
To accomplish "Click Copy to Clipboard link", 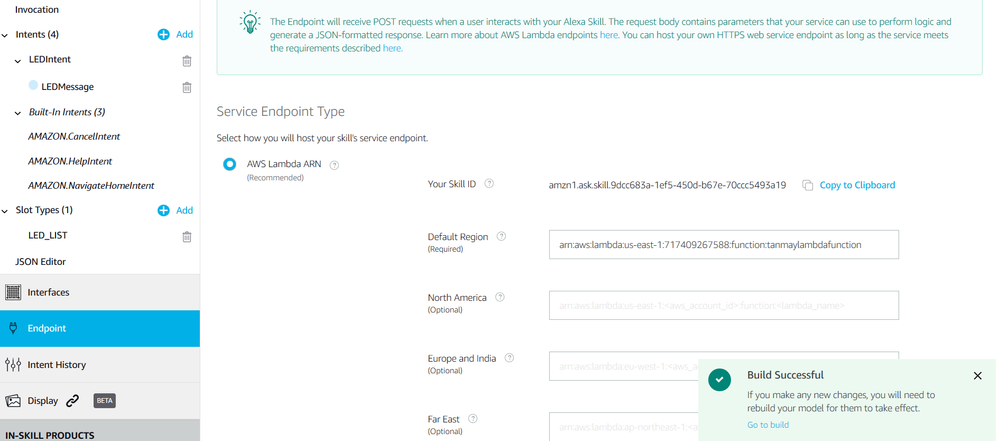I will point(857,185).
